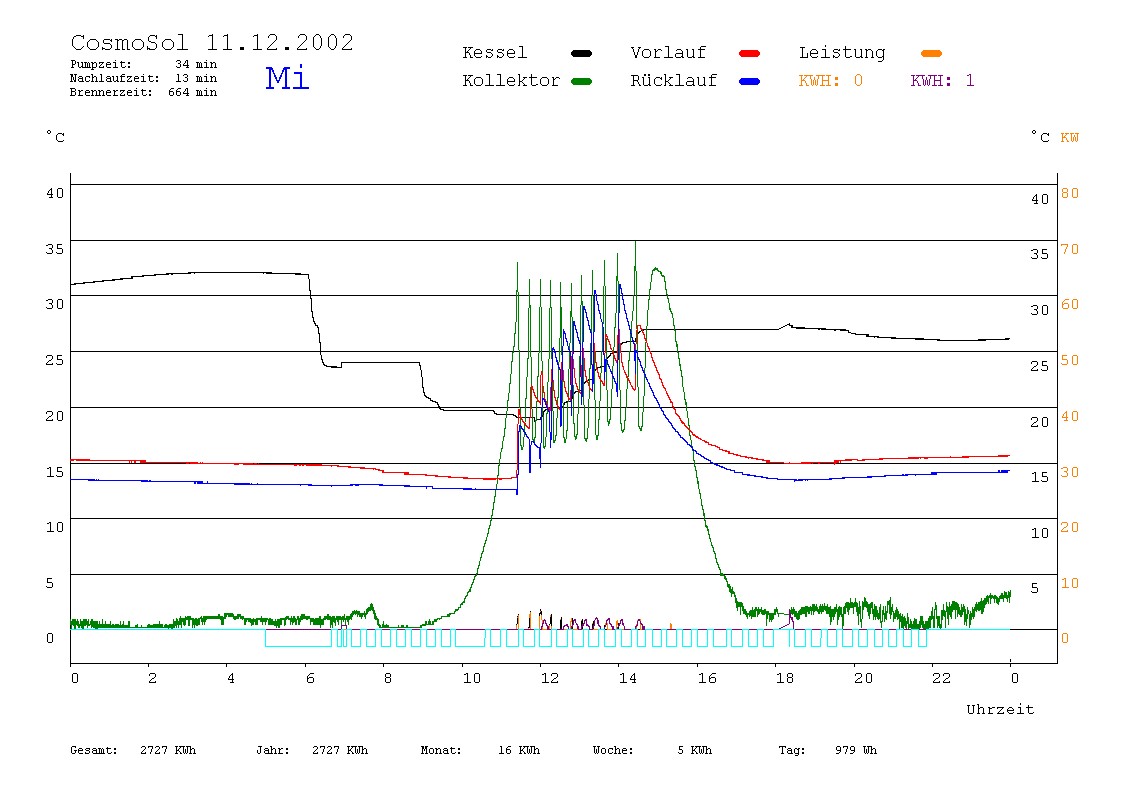Click the Brennerzeit value '664 min'

pos(193,92)
